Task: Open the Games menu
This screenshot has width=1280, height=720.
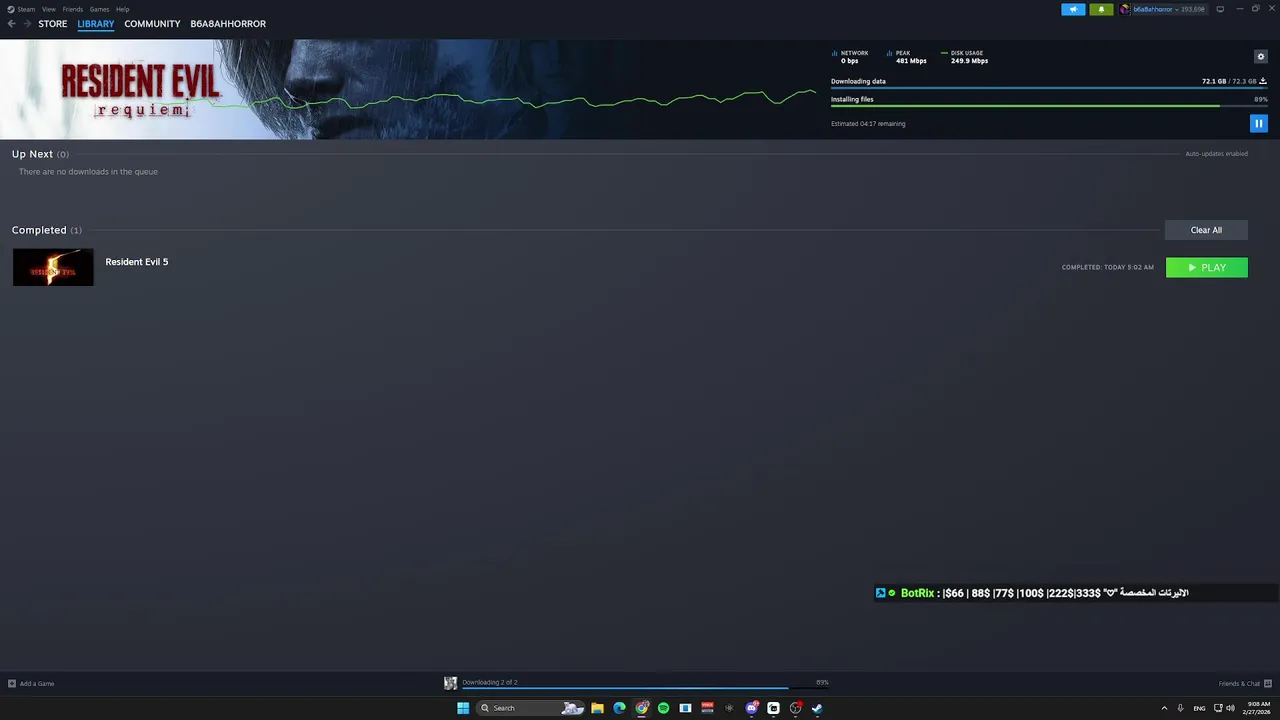Action: (99, 9)
